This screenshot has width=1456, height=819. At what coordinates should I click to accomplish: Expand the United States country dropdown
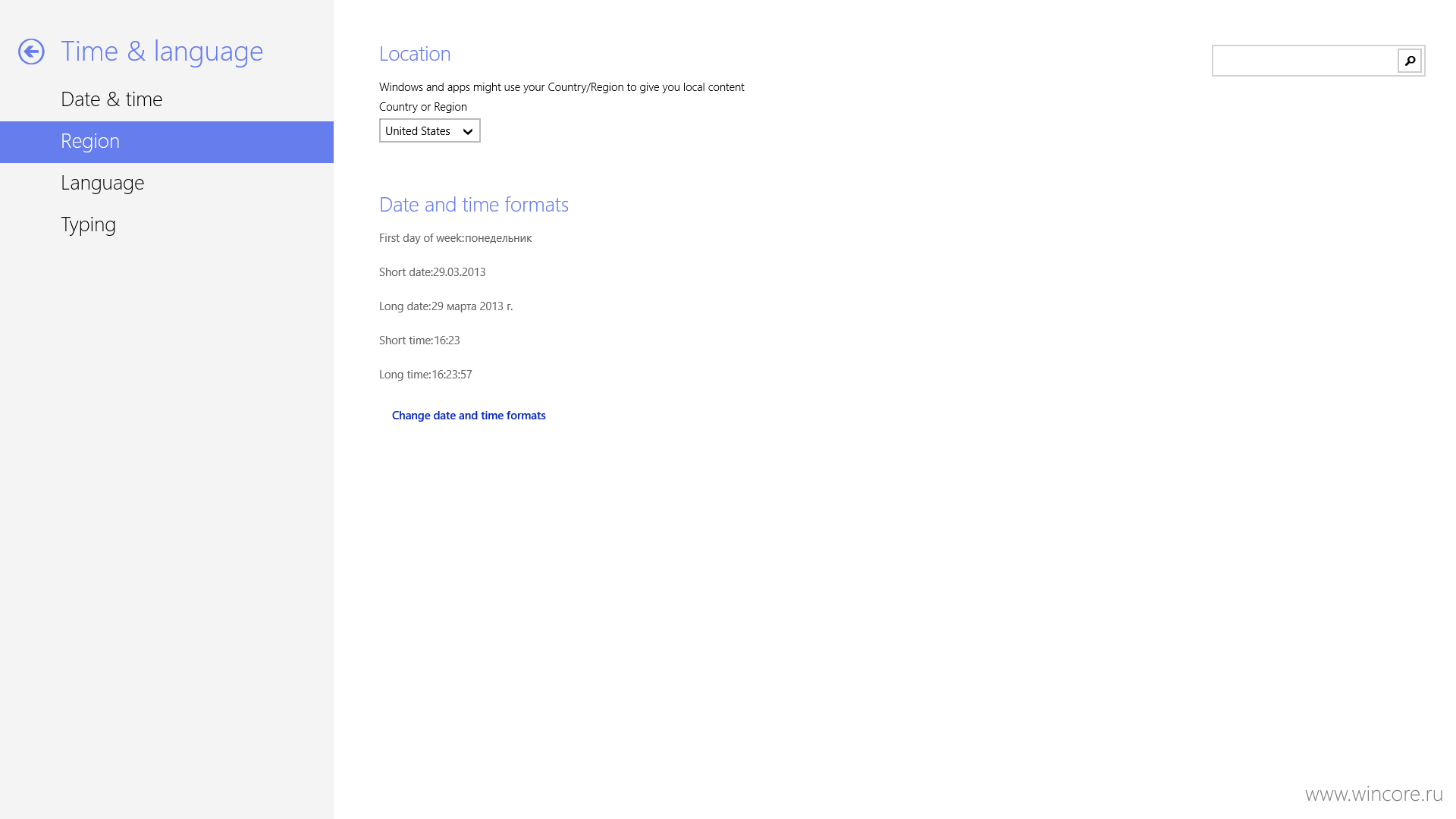[x=430, y=130]
